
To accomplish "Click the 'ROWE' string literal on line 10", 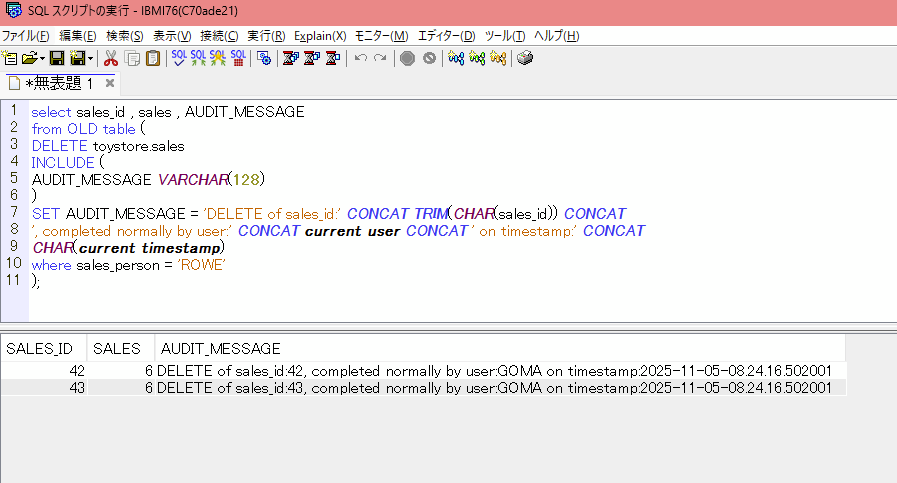I will [201, 265].
